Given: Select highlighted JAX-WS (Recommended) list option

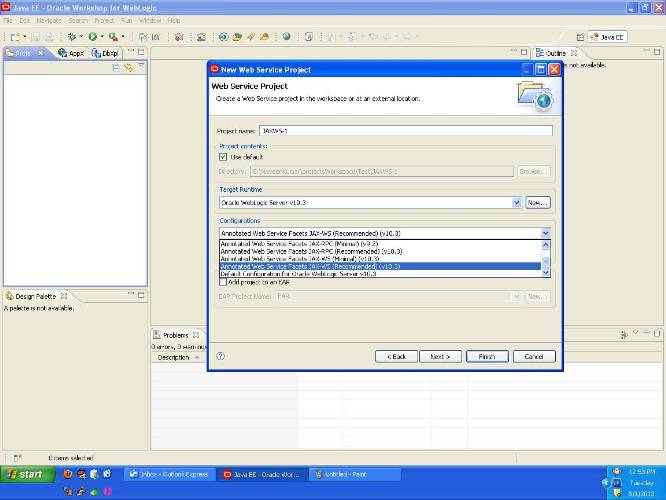Looking at the screenshot, I should point(380,266).
